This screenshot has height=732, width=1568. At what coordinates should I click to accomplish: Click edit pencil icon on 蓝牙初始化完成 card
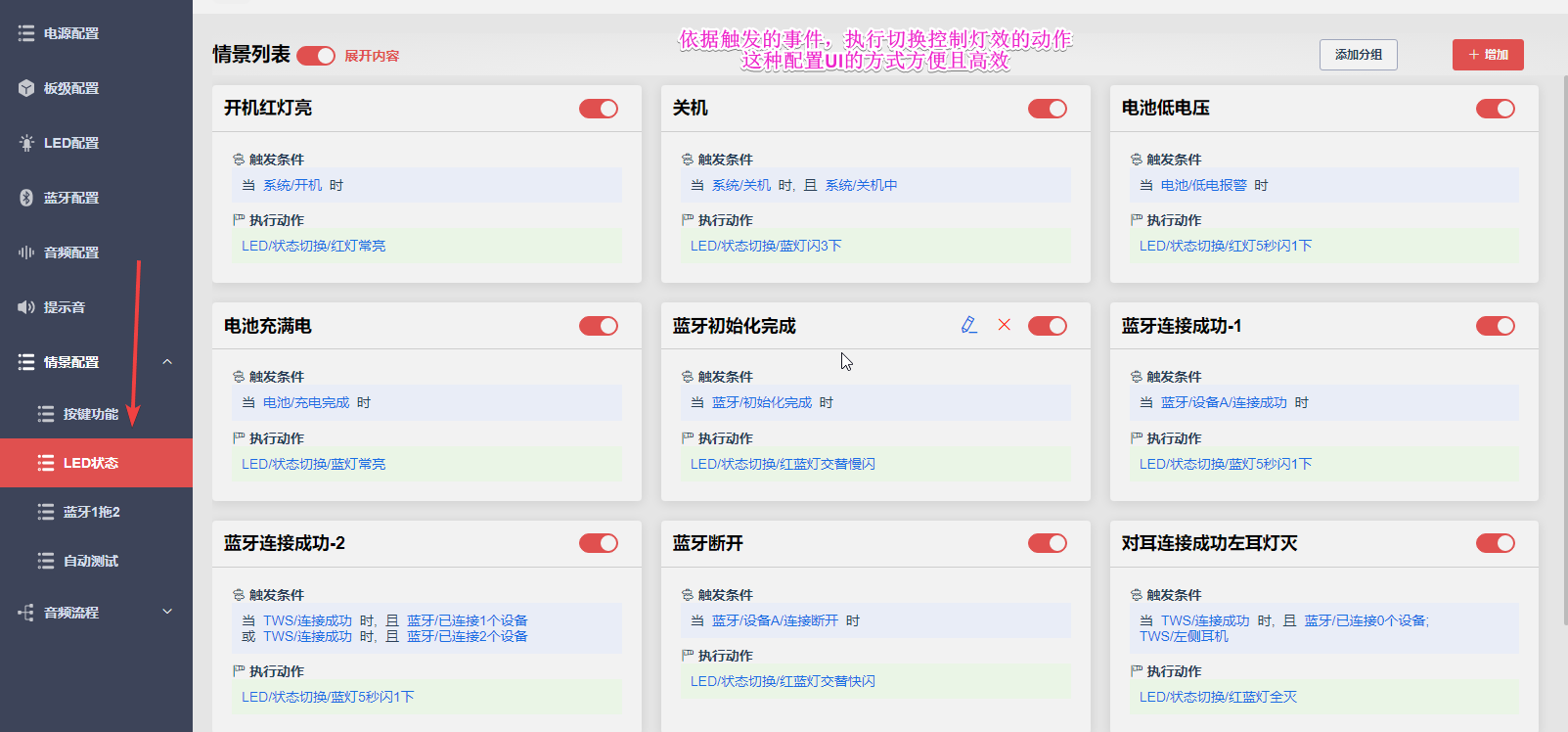tap(968, 325)
